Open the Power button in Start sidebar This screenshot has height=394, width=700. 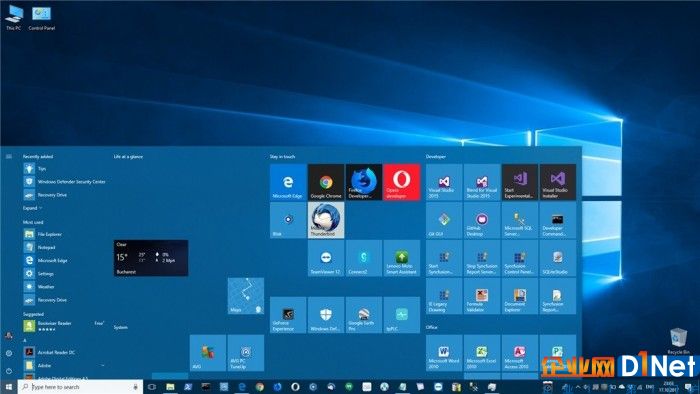(x=8, y=371)
